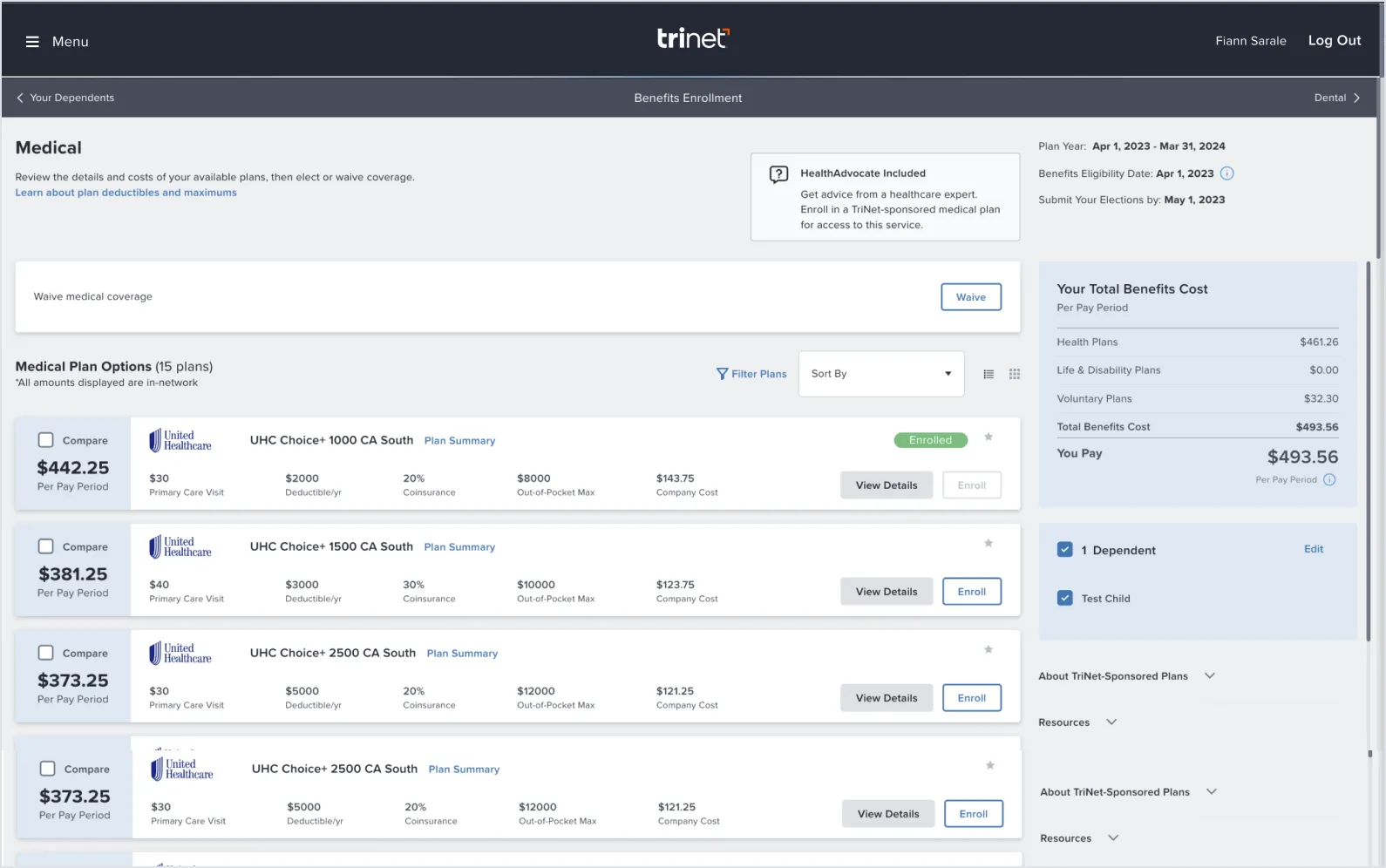The image size is (1386, 868).
Task: Star the $5000 deductible plan above the last card
Action: [x=989, y=649]
